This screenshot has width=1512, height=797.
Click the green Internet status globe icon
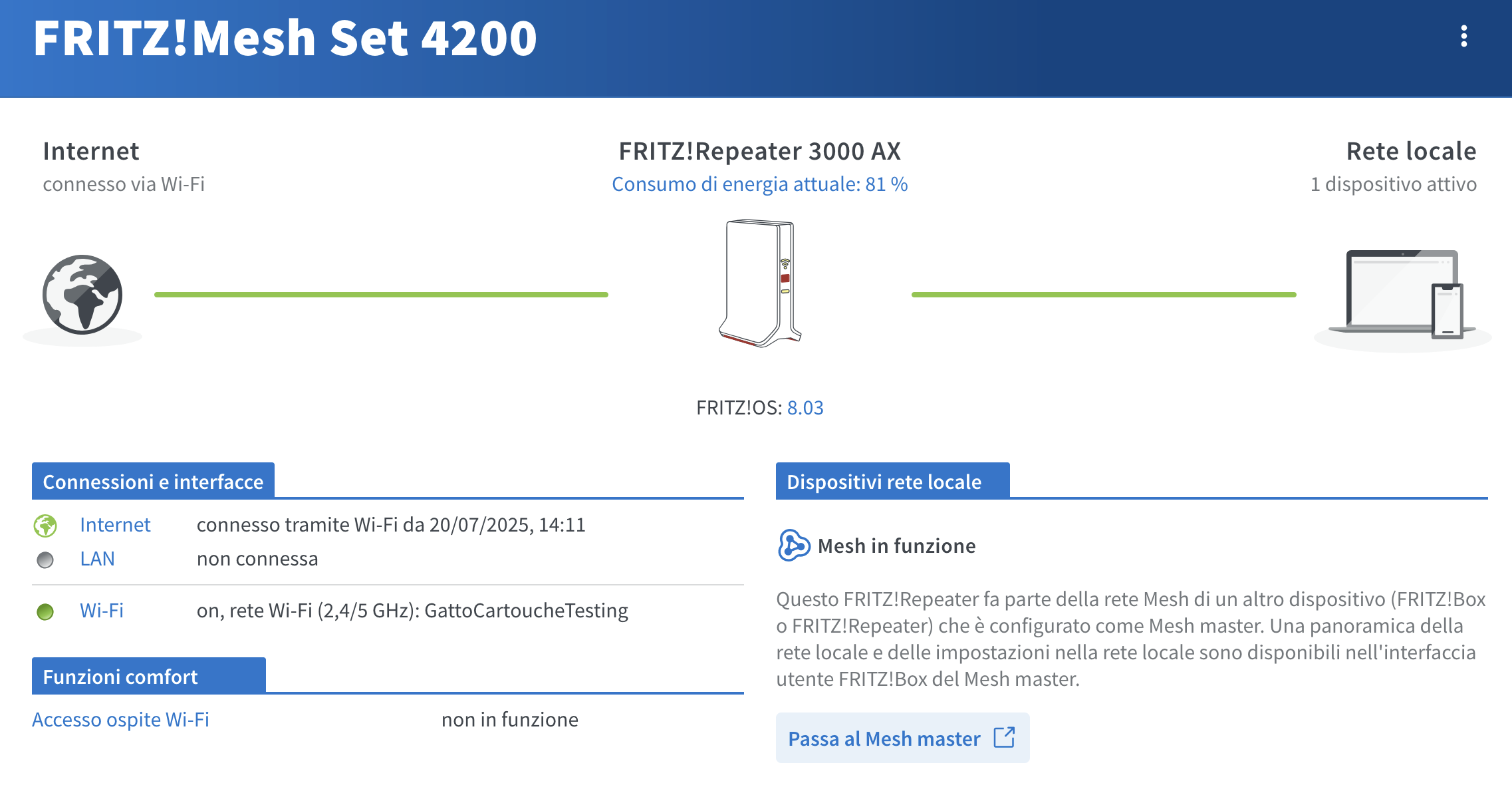point(45,526)
